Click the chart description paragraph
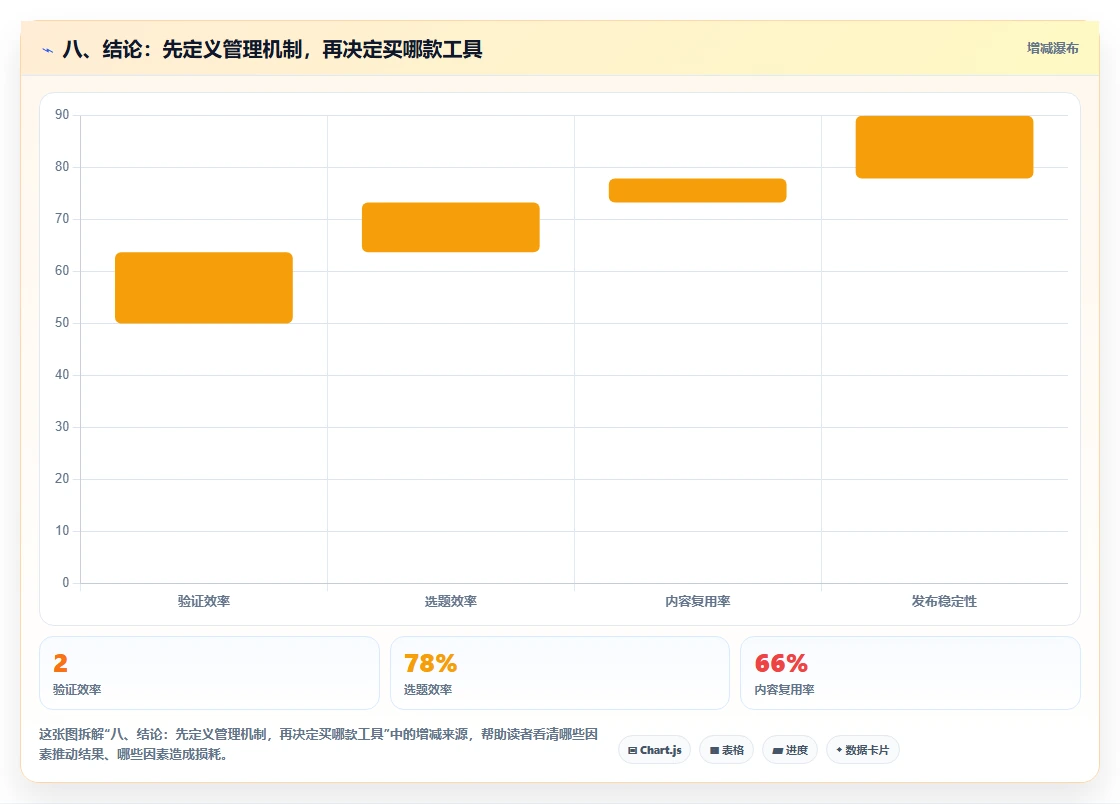1120x804 pixels. pos(319,744)
